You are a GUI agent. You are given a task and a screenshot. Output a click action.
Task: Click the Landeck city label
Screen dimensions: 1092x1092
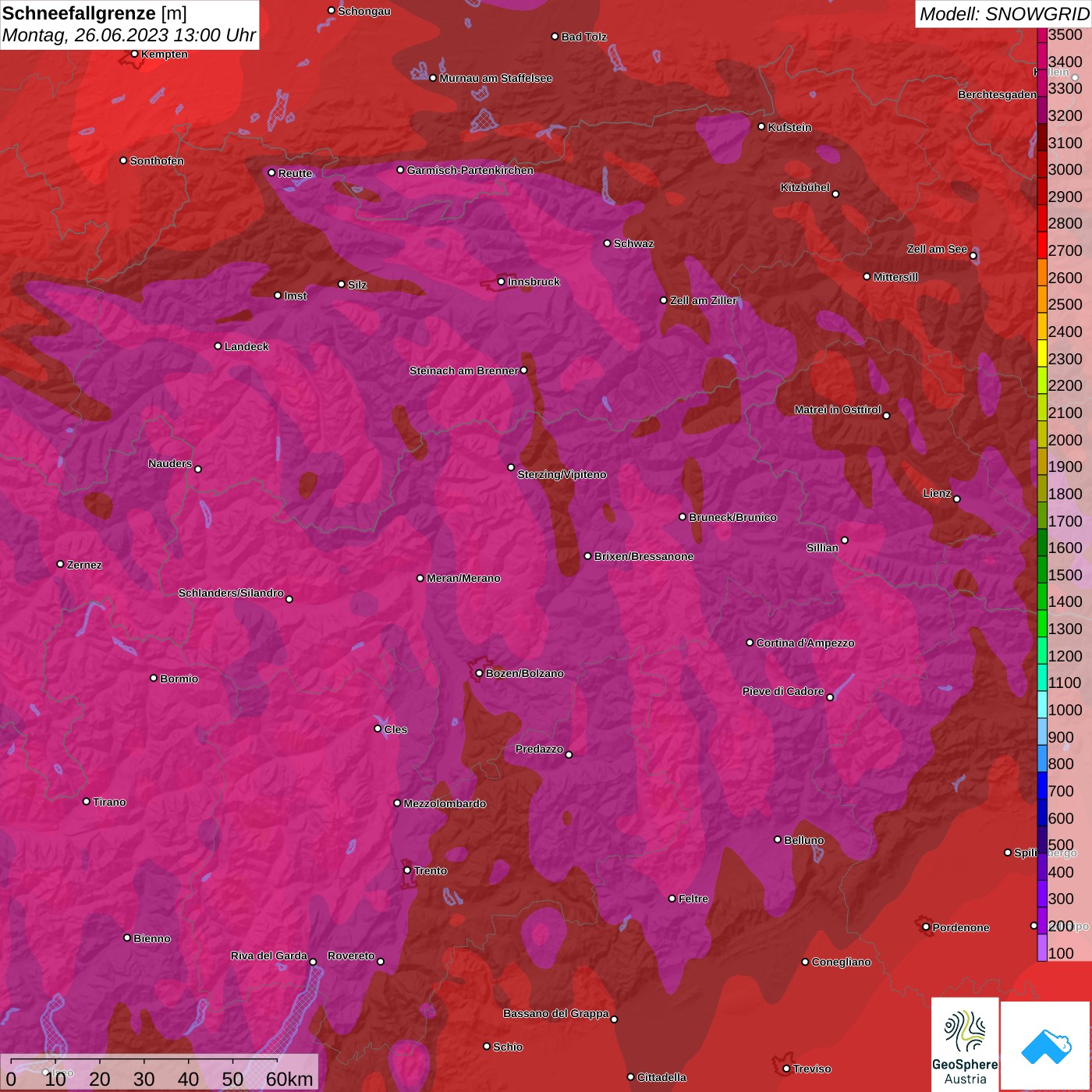(x=246, y=346)
